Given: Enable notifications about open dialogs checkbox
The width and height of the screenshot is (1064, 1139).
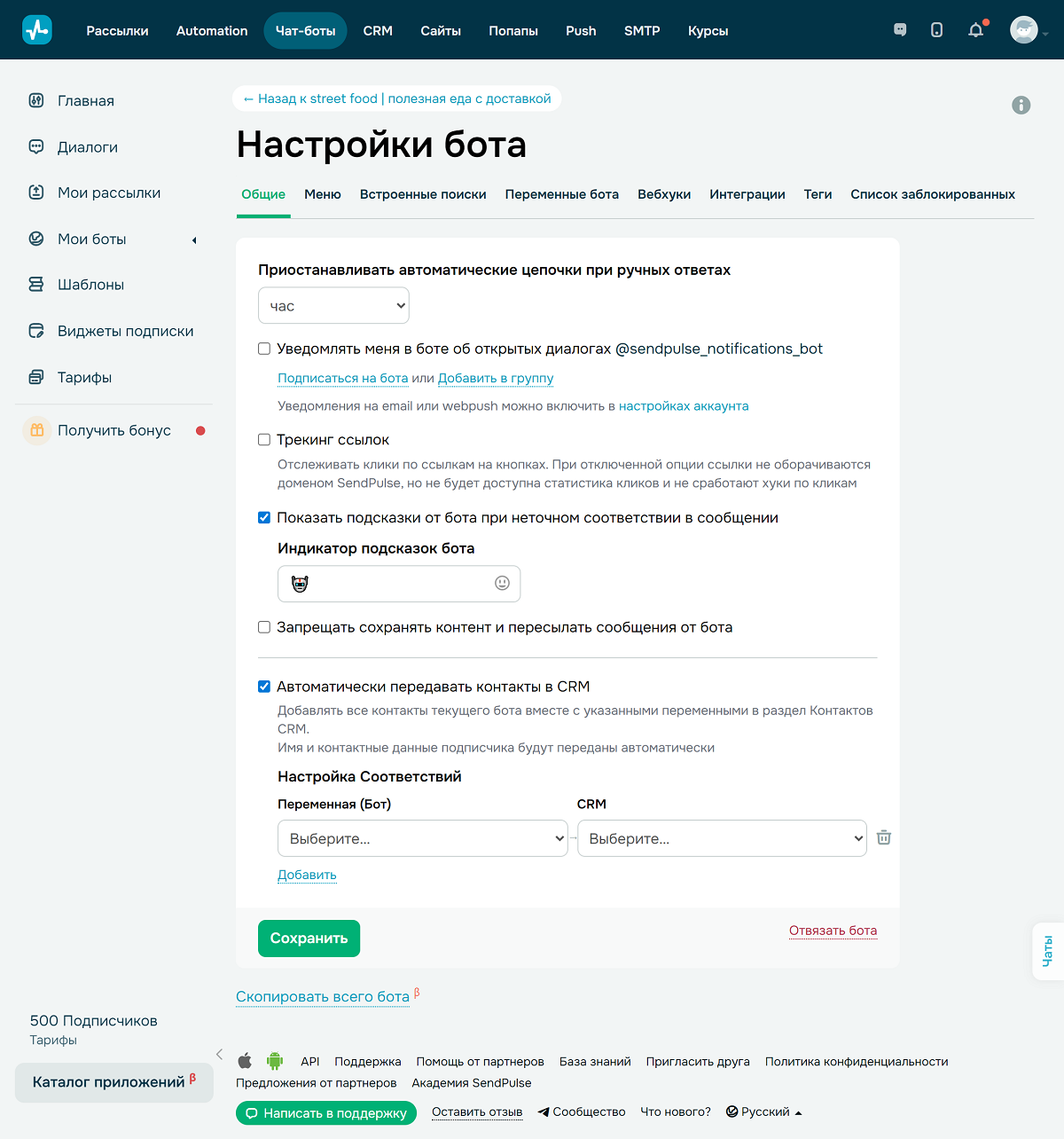Looking at the screenshot, I should pyautogui.click(x=263, y=349).
